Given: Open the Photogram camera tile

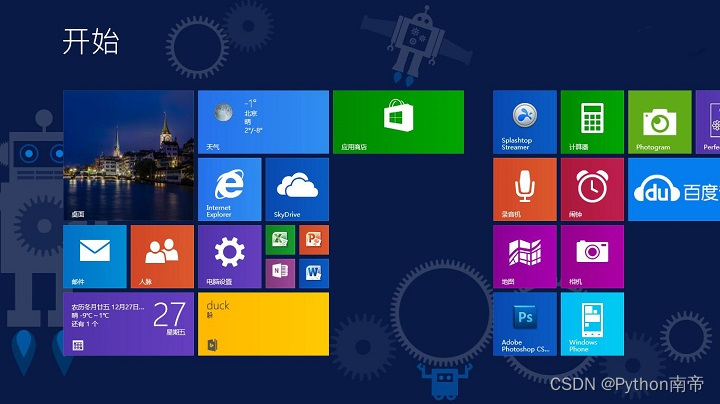Looking at the screenshot, I should [660, 122].
